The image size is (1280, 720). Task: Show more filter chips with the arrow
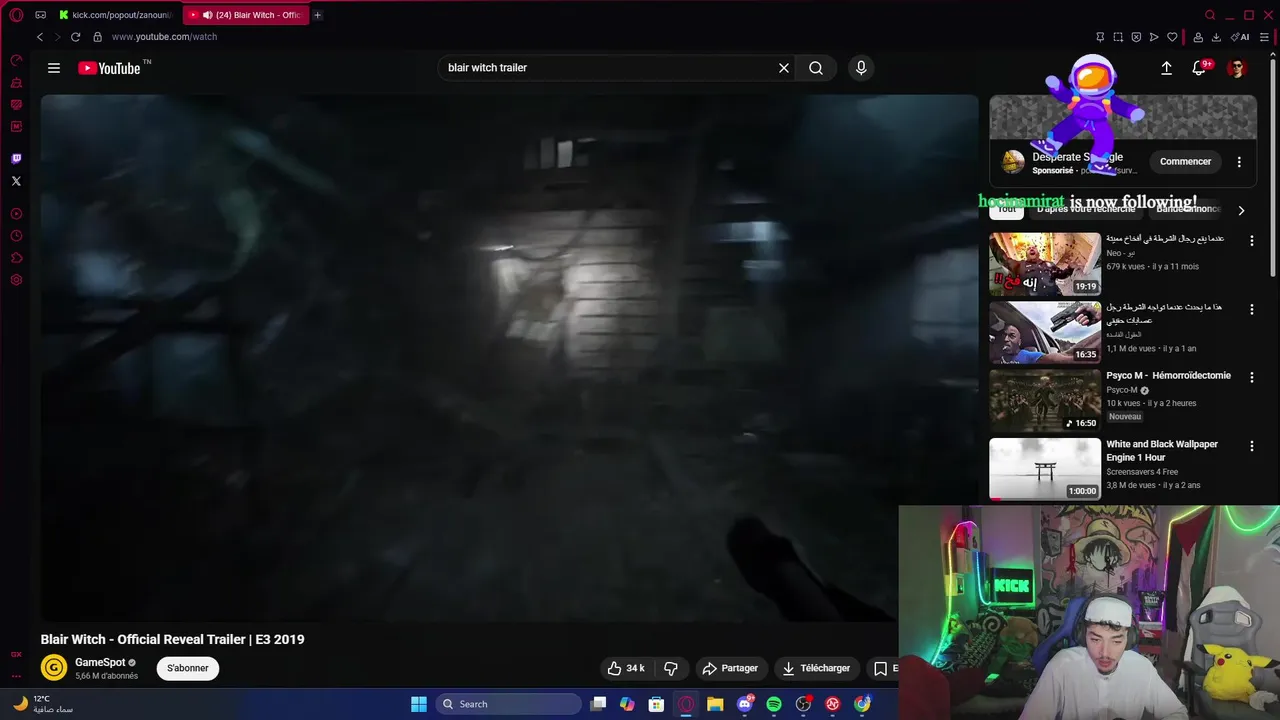click(1241, 210)
